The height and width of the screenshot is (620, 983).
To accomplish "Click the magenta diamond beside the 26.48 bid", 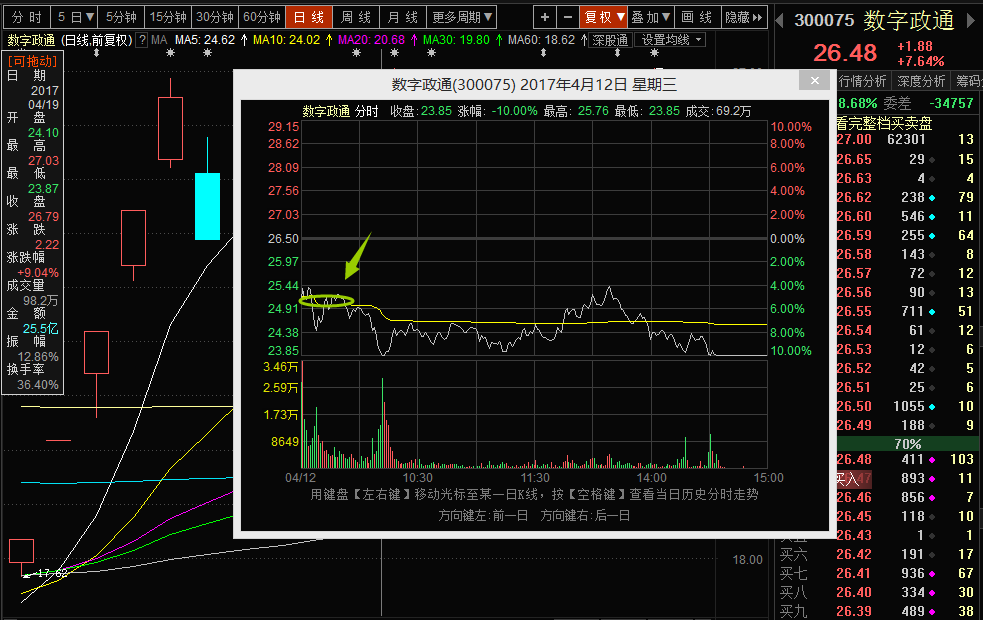I will coord(932,460).
